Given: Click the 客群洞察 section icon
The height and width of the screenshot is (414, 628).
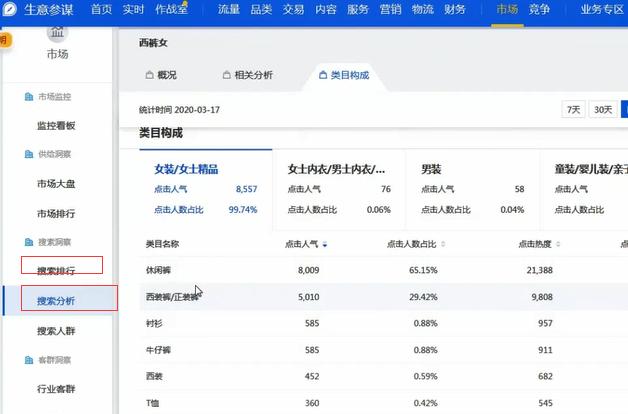Looking at the screenshot, I should click(x=29, y=360).
